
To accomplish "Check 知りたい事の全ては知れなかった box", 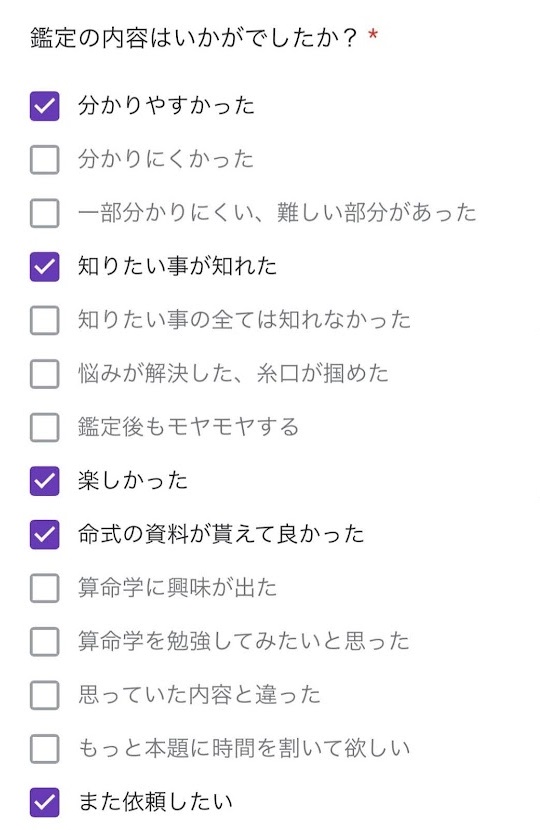I will point(44,320).
